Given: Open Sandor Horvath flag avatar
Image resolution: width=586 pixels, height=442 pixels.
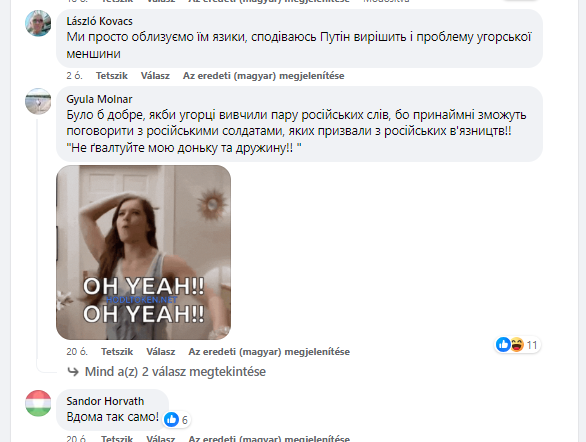Looking at the screenshot, I should [x=38, y=403].
